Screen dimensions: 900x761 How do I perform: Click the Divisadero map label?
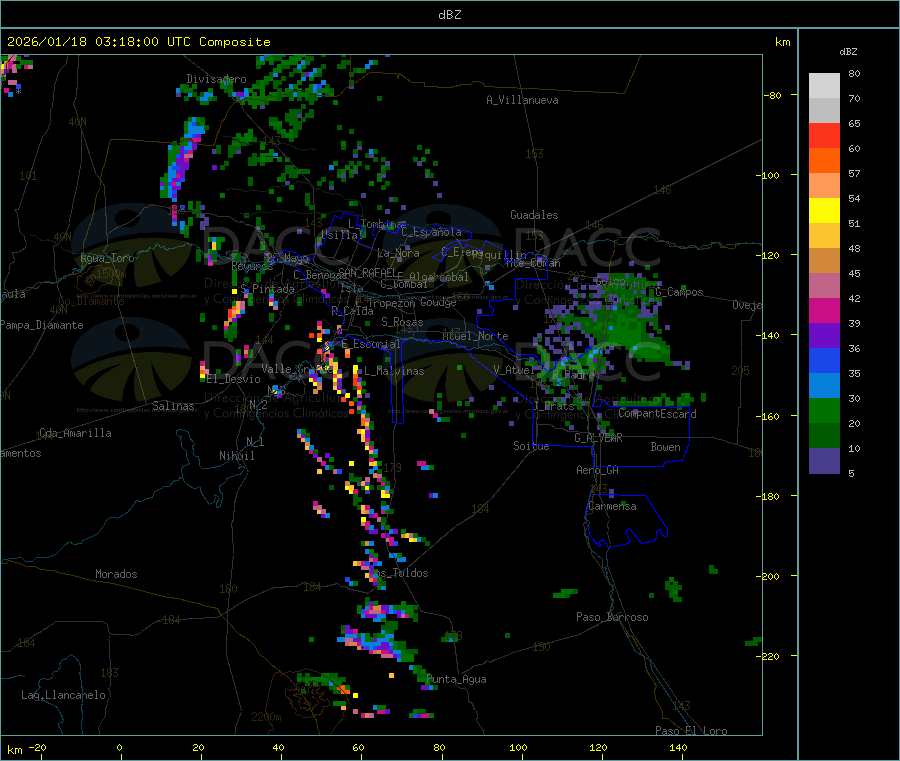click(x=216, y=79)
